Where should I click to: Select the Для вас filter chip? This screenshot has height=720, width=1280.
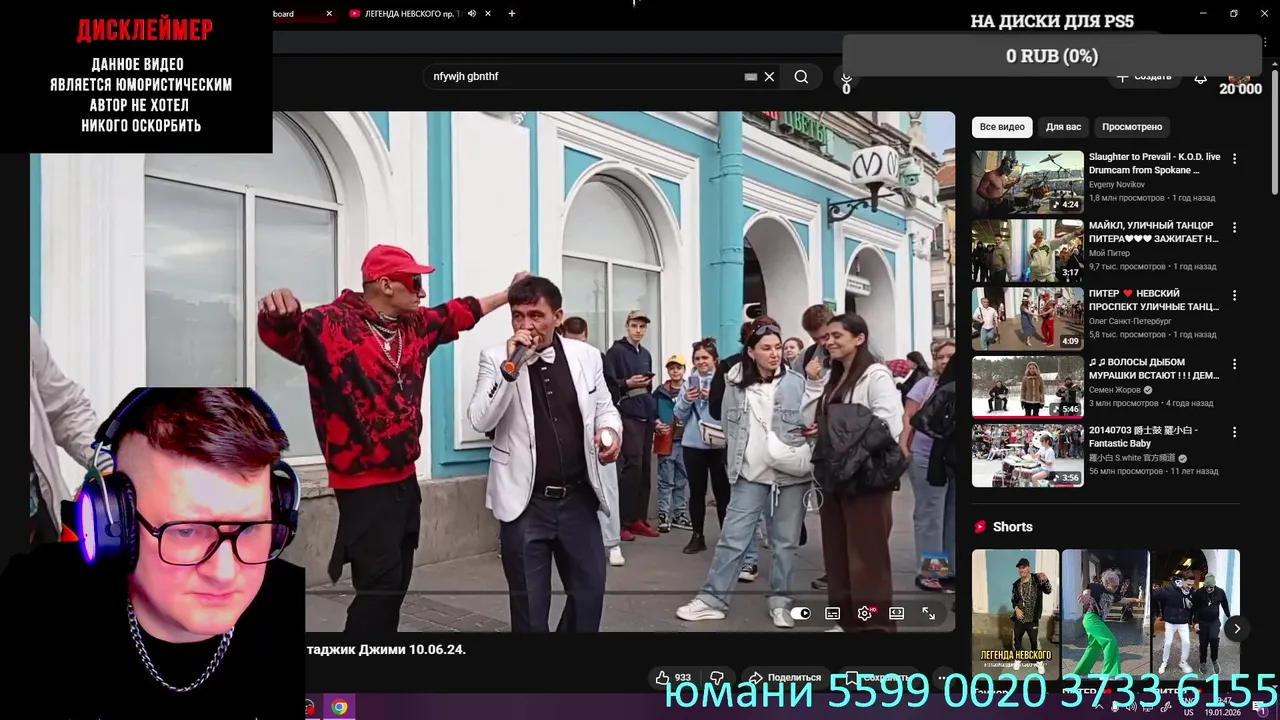1064,127
